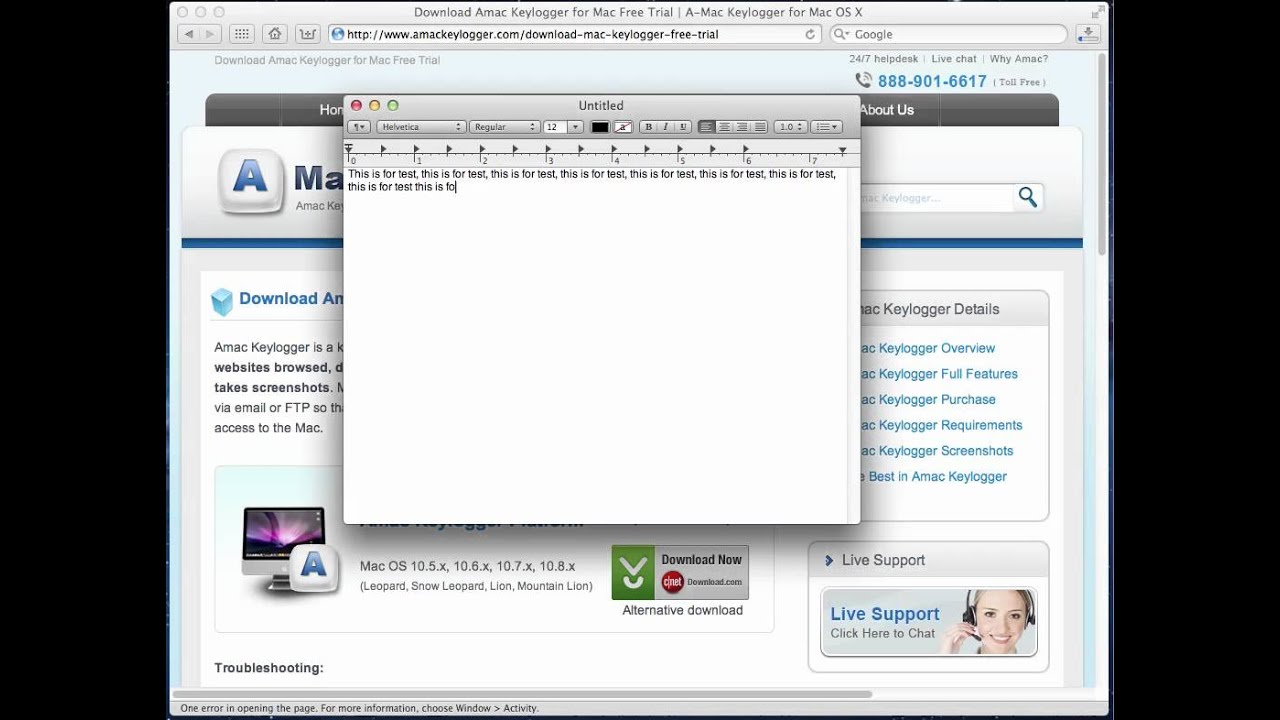Image resolution: width=1280 pixels, height=720 pixels.
Task: Click the Troubleshooting: heading text
Action: coord(269,668)
